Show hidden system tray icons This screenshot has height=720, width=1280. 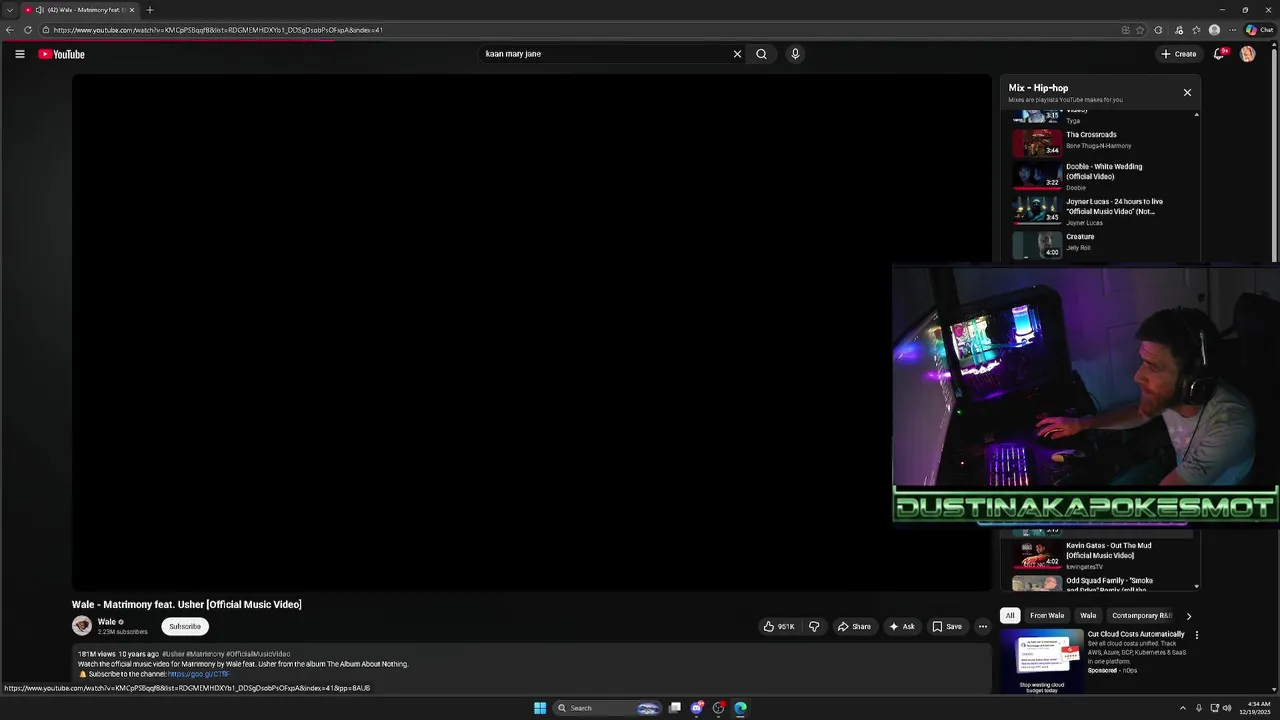pyautogui.click(x=1182, y=708)
